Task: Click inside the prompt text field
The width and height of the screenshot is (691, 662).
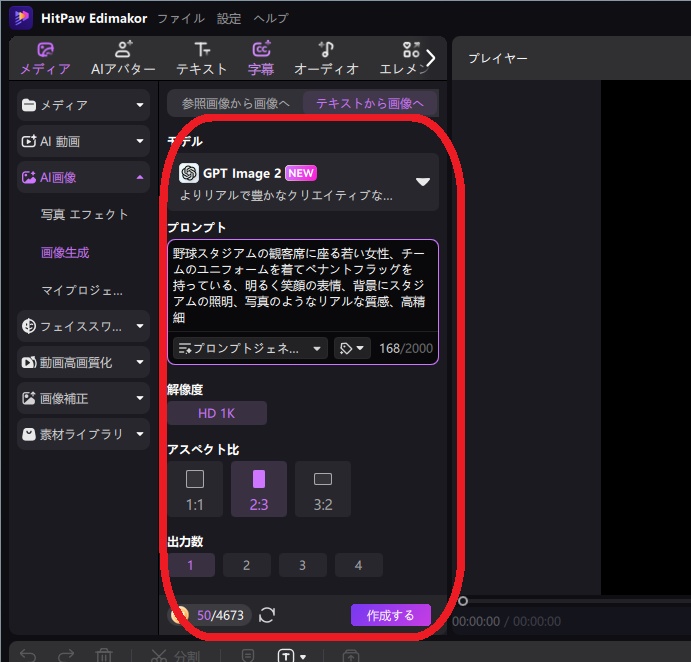Action: pos(303,286)
